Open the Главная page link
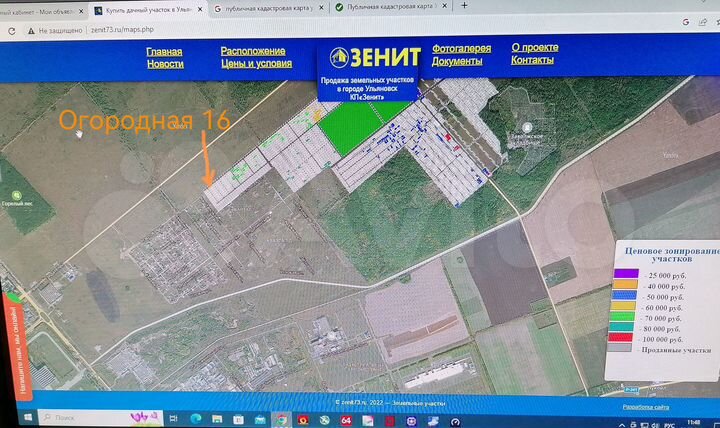 [x=164, y=51]
